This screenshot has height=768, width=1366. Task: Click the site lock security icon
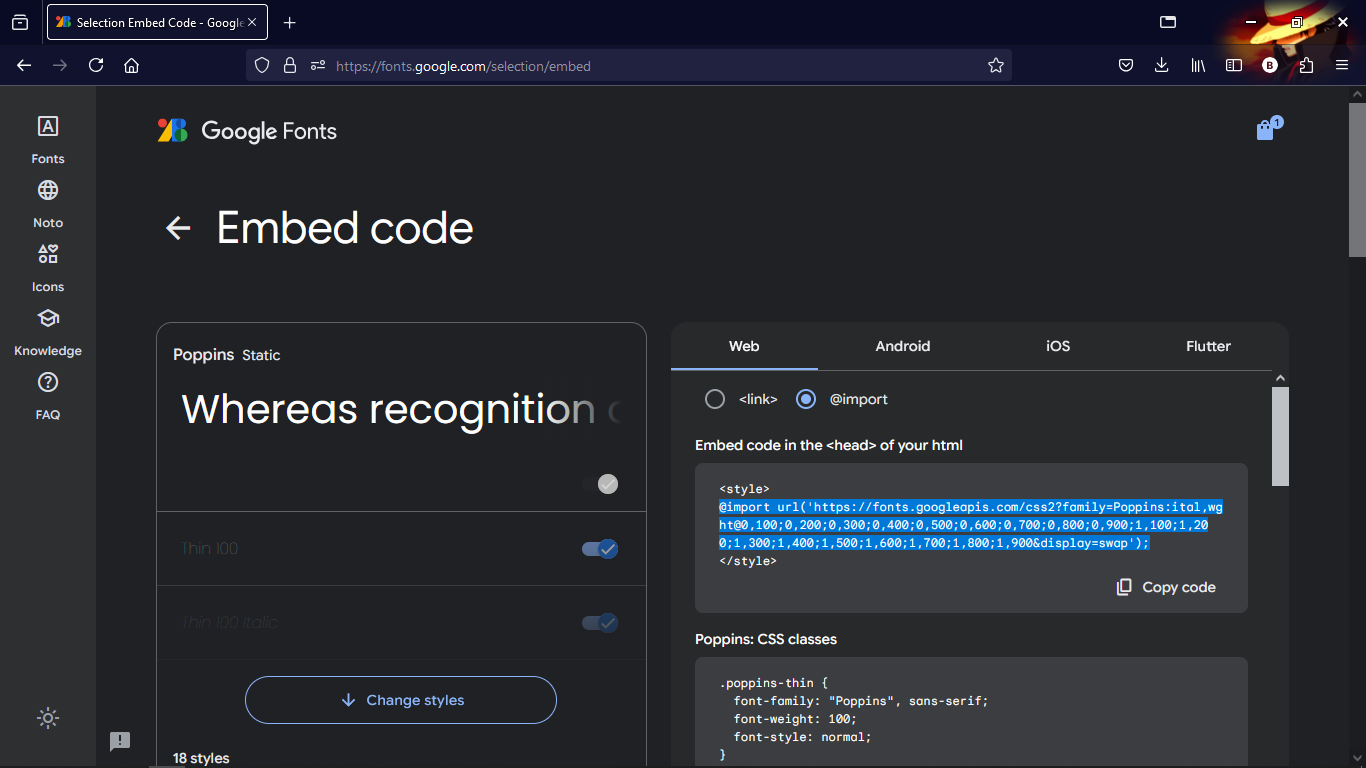tap(290, 65)
